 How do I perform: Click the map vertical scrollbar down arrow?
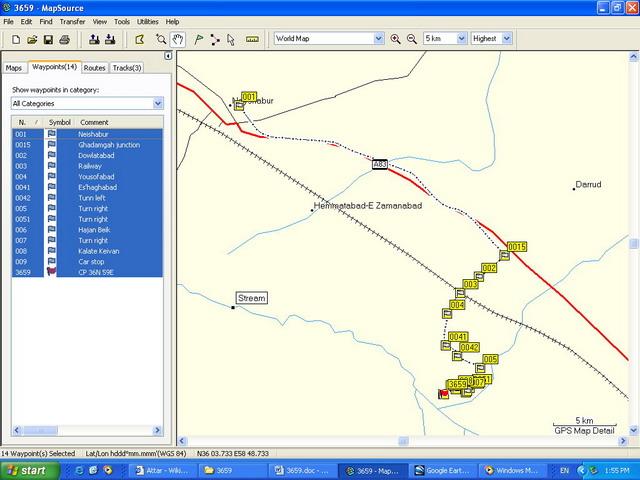coord(633,430)
